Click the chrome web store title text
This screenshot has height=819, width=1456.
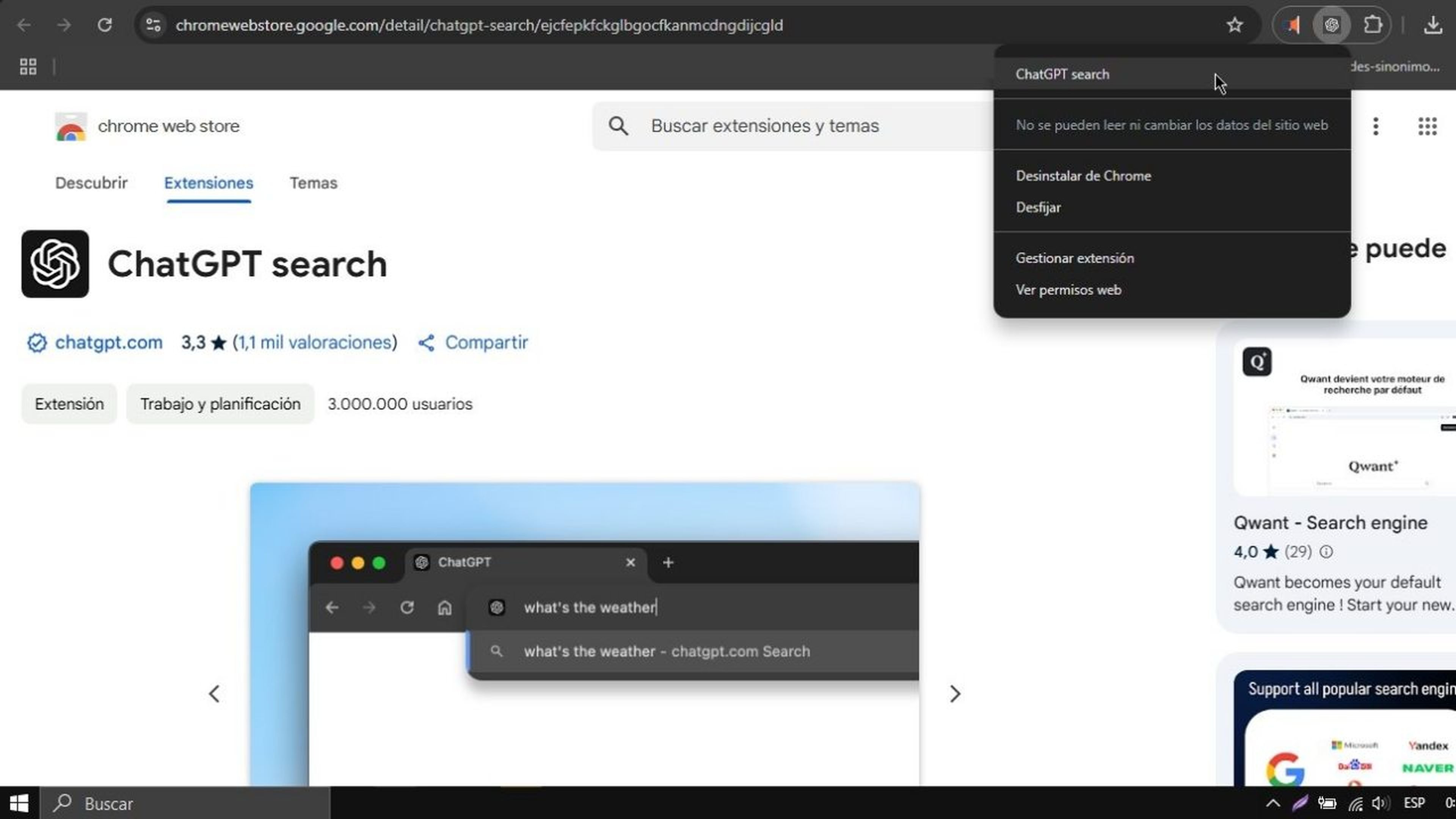tap(168, 126)
